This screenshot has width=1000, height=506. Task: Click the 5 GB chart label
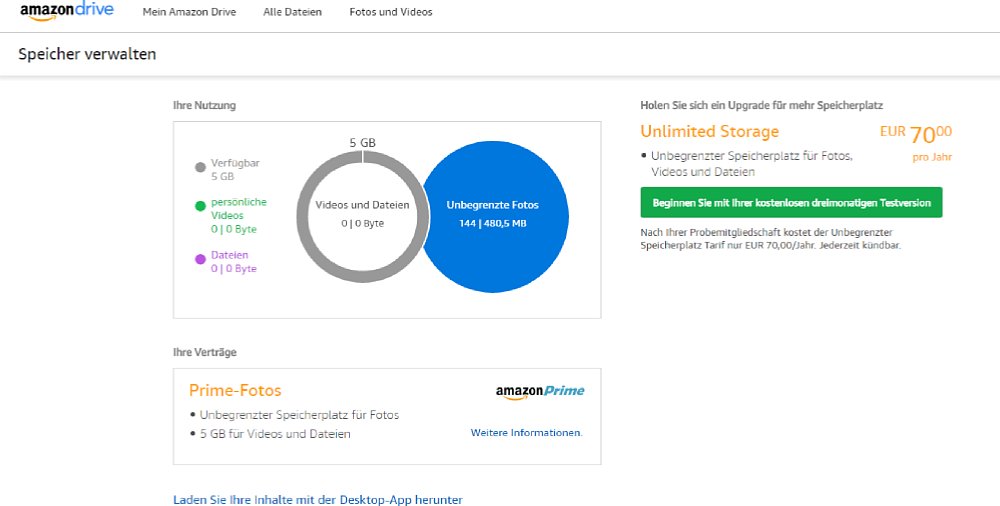click(362, 143)
